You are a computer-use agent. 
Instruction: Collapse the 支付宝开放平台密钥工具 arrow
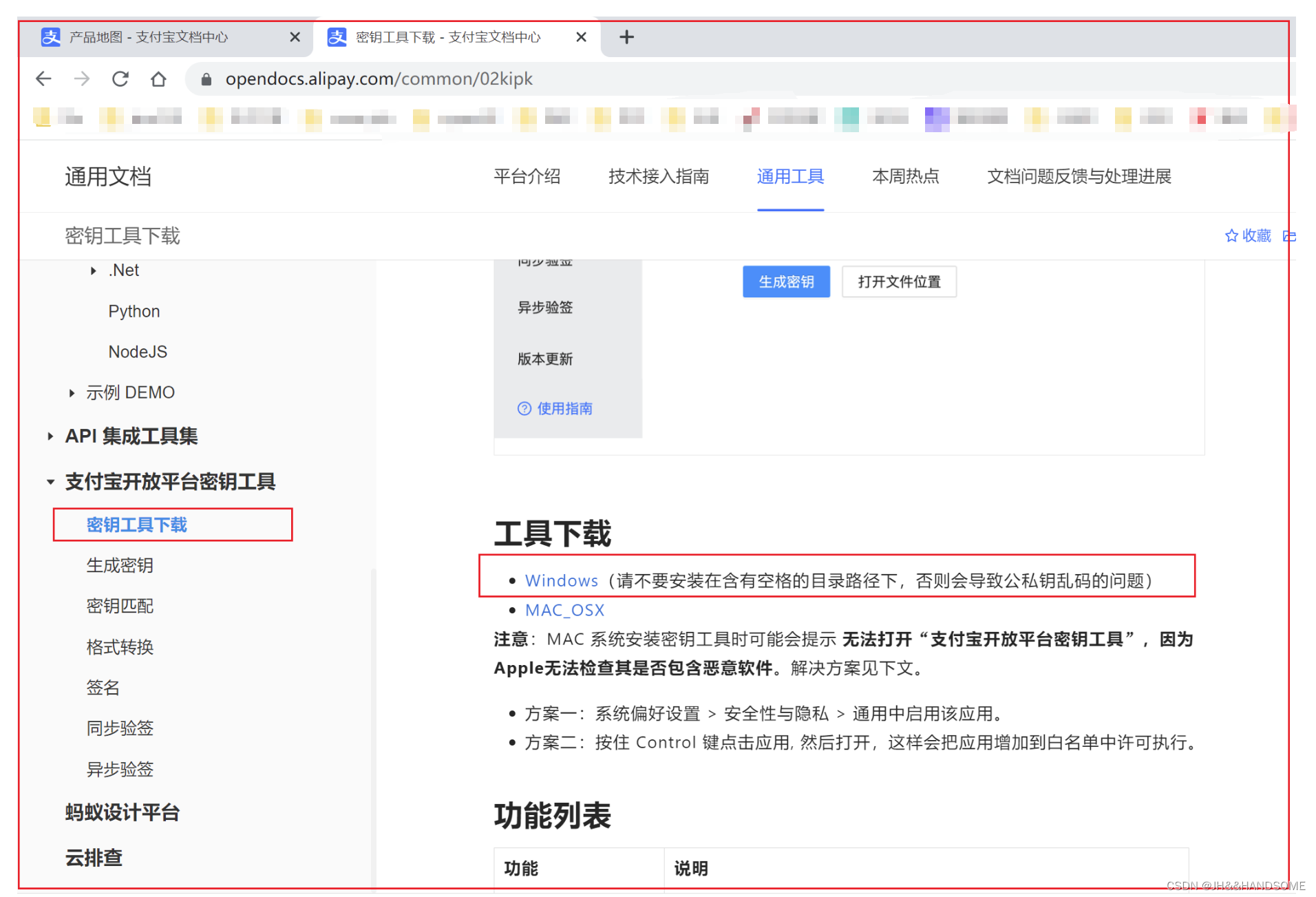(x=50, y=483)
